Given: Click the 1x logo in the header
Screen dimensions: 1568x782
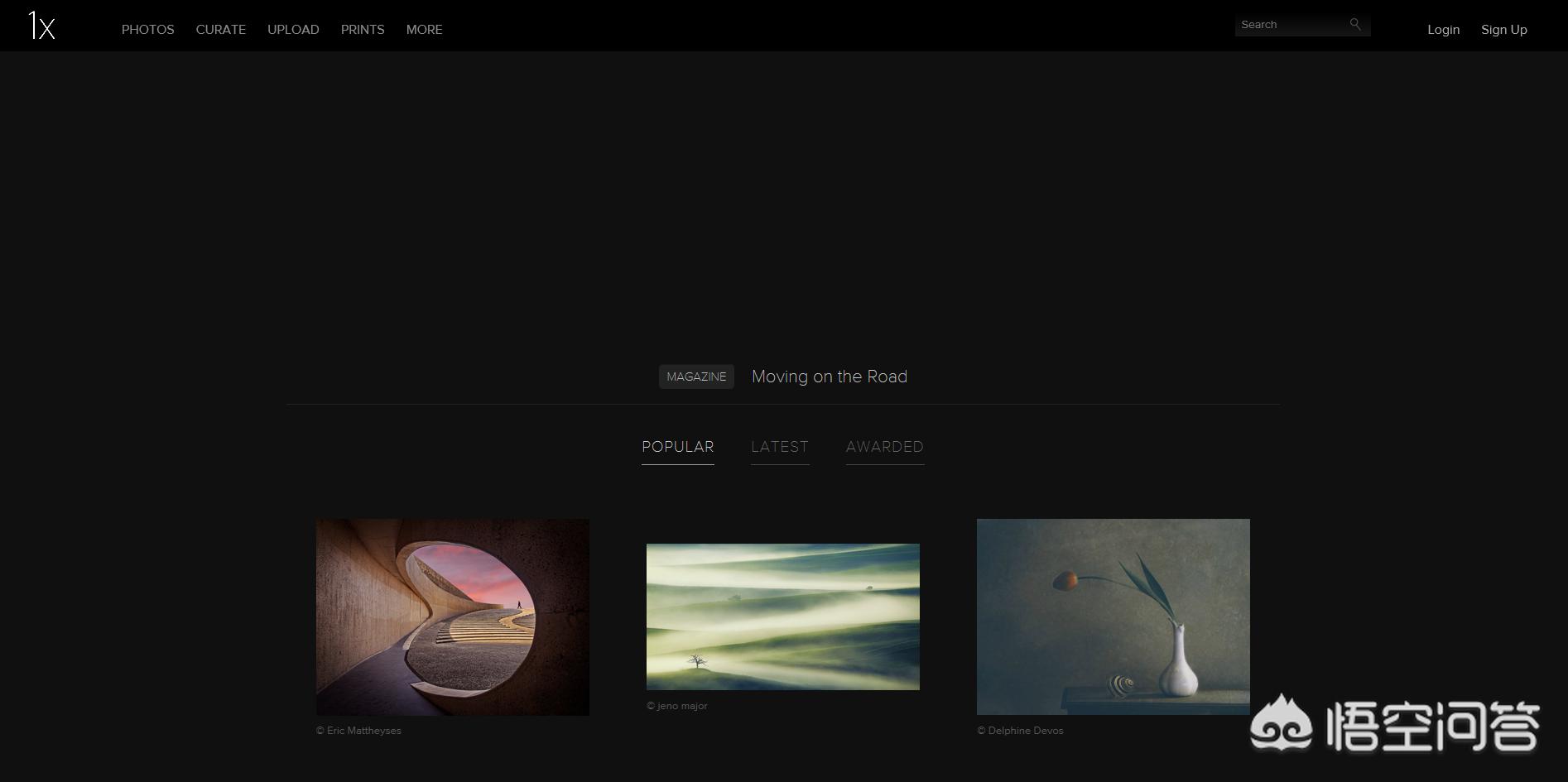Looking at the screenshot, I should click(x=41, y=26).
